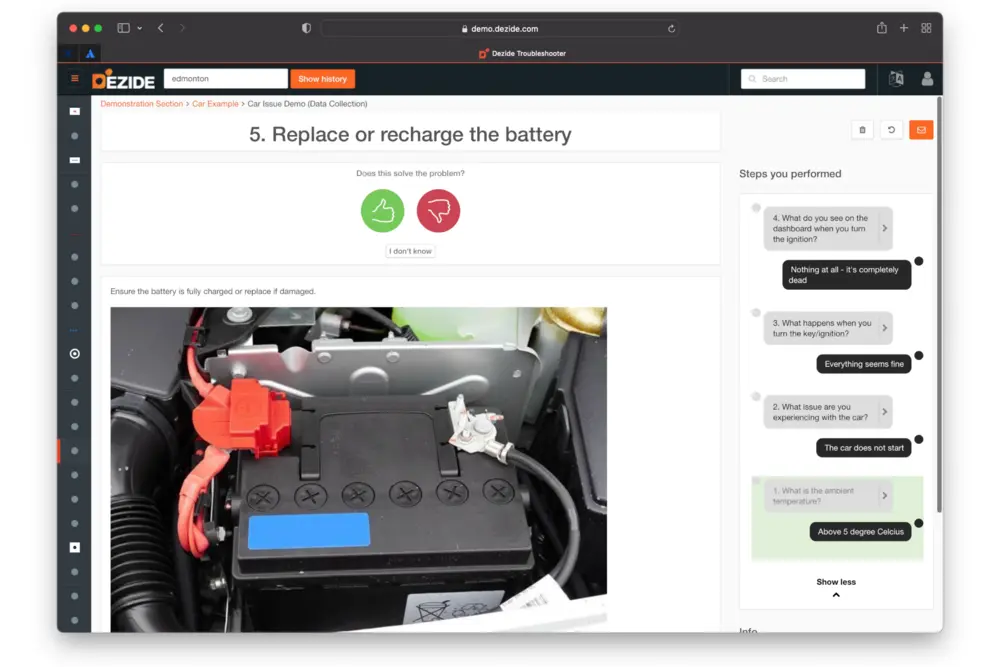Screen dimensions: 1000x667
Task: Click the restart circular arrow icon
Action: point(892,130)
